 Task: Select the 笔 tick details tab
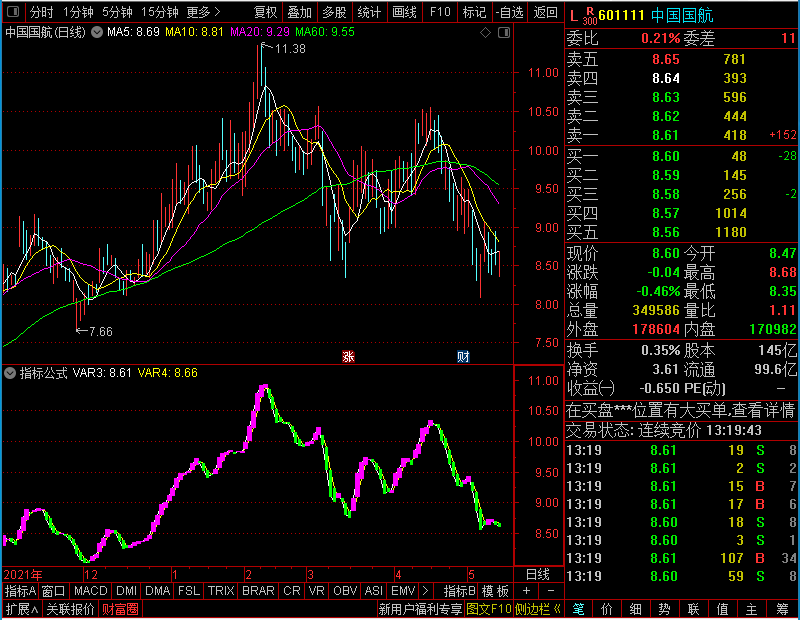579,609
